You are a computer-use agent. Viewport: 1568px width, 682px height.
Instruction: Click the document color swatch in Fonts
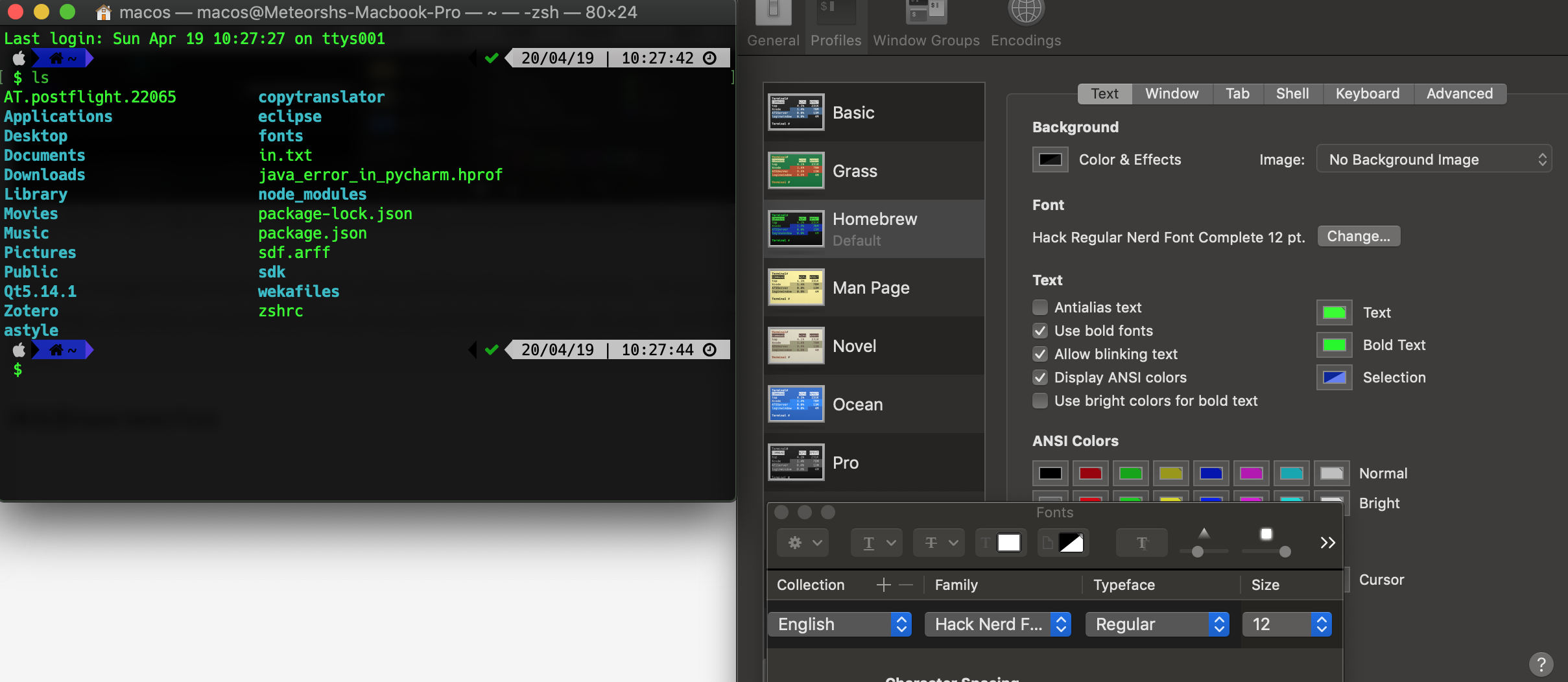point(1071,543)
